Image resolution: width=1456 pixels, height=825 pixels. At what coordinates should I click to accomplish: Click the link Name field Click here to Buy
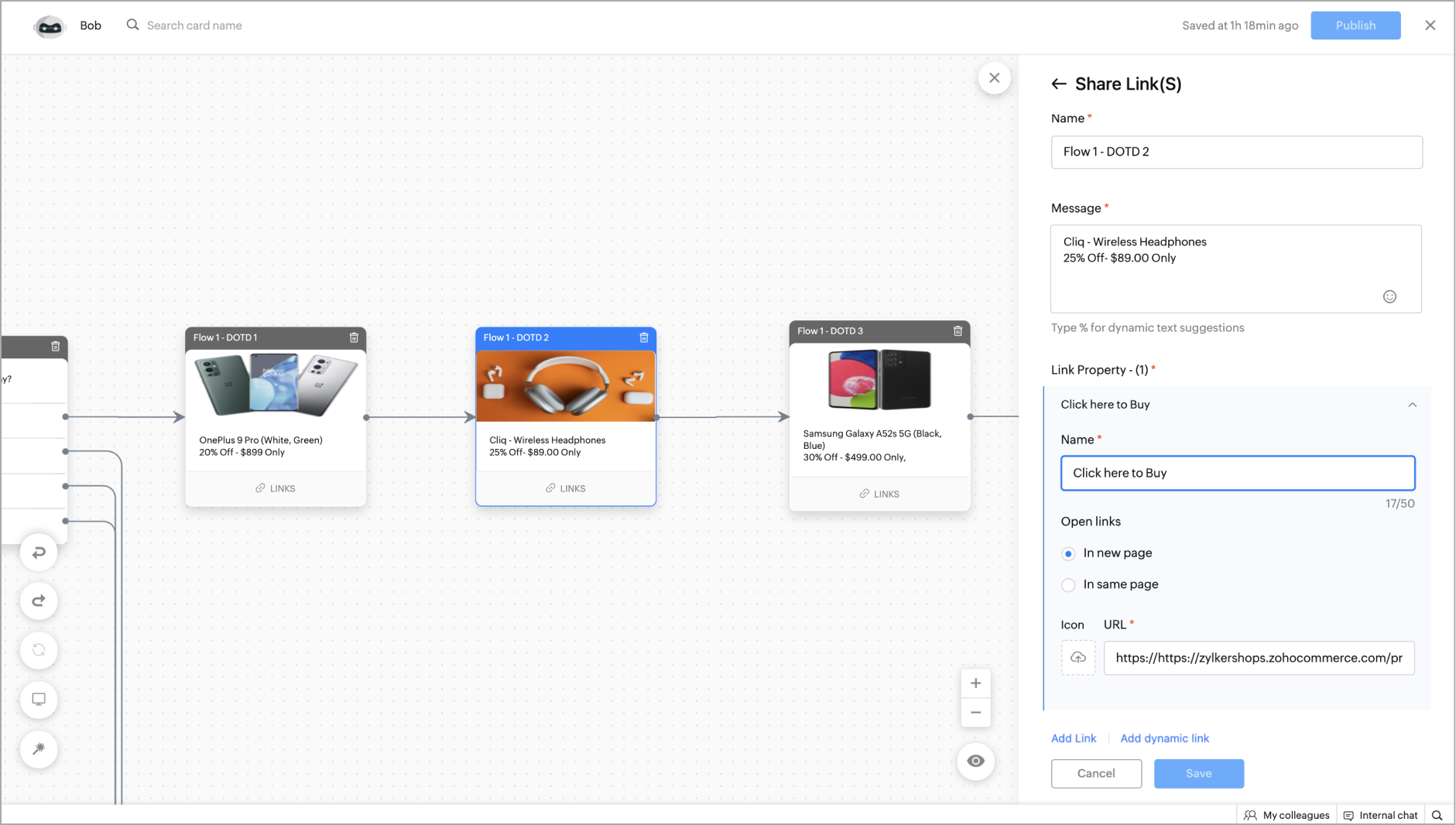1237,473
